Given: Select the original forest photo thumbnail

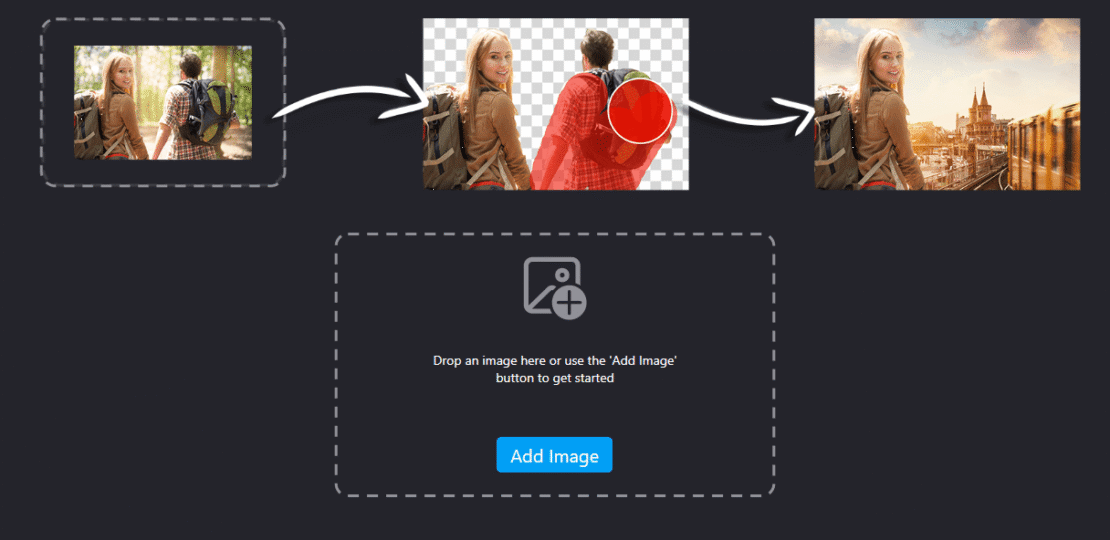Looking at the screenshot, I should click(x=163, y=103).
